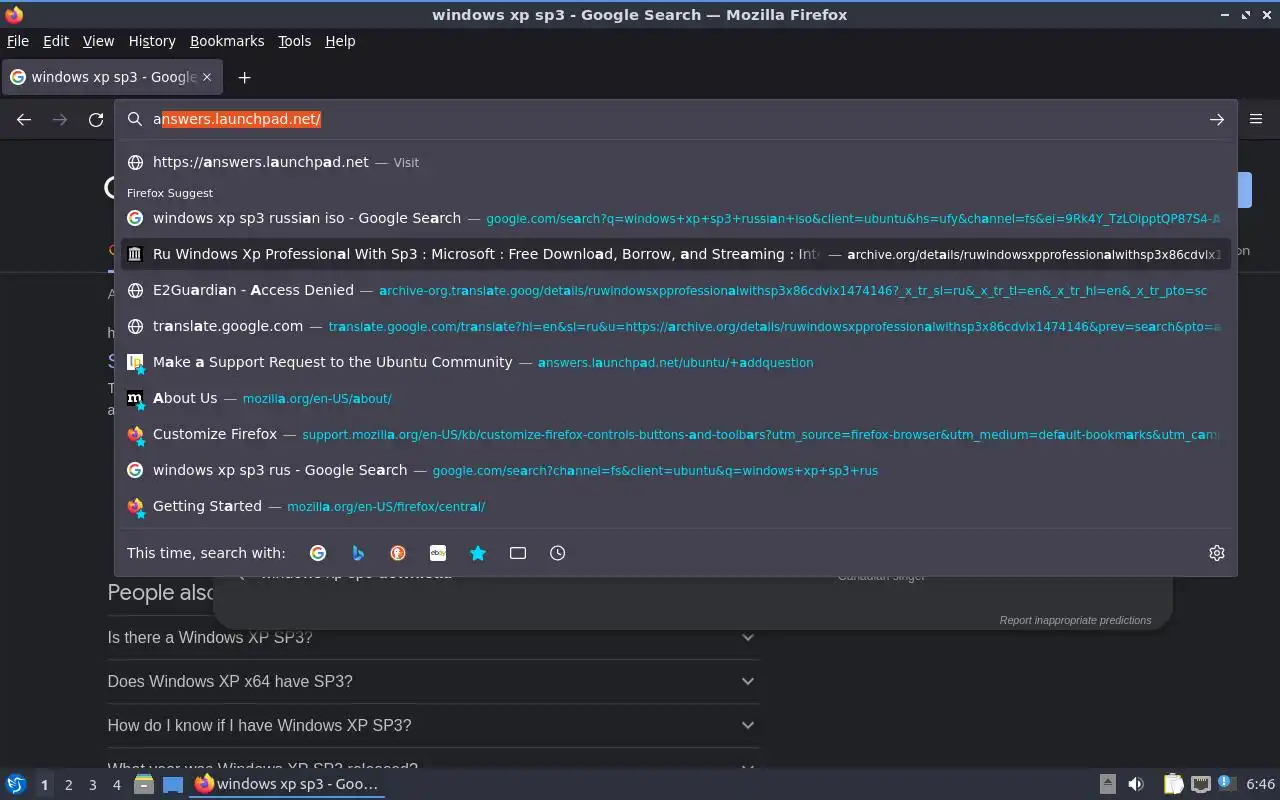Open the removable media eject tray icon
This screenshot has height=800, width=1280.
(1107, 784)
